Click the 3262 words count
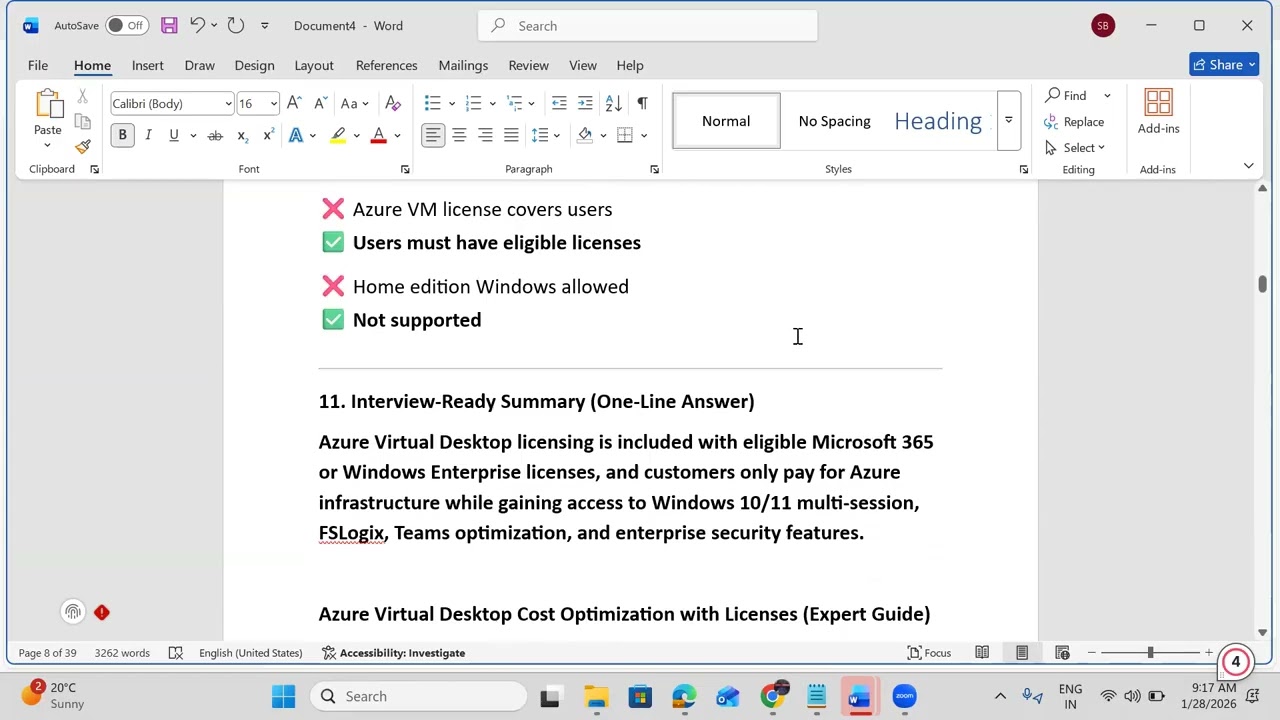 click(x=122, y=653)
